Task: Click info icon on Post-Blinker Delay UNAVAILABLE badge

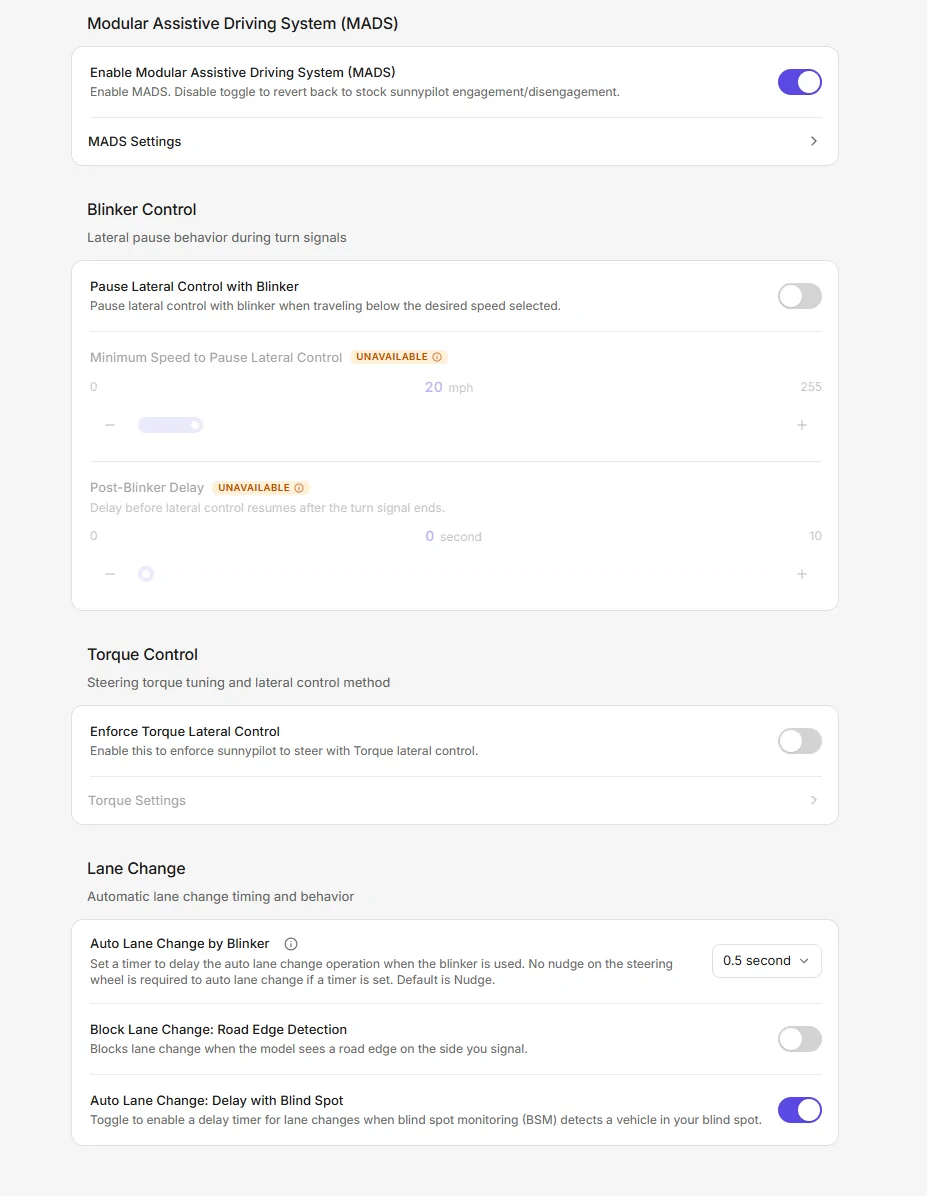Action: 299,488
